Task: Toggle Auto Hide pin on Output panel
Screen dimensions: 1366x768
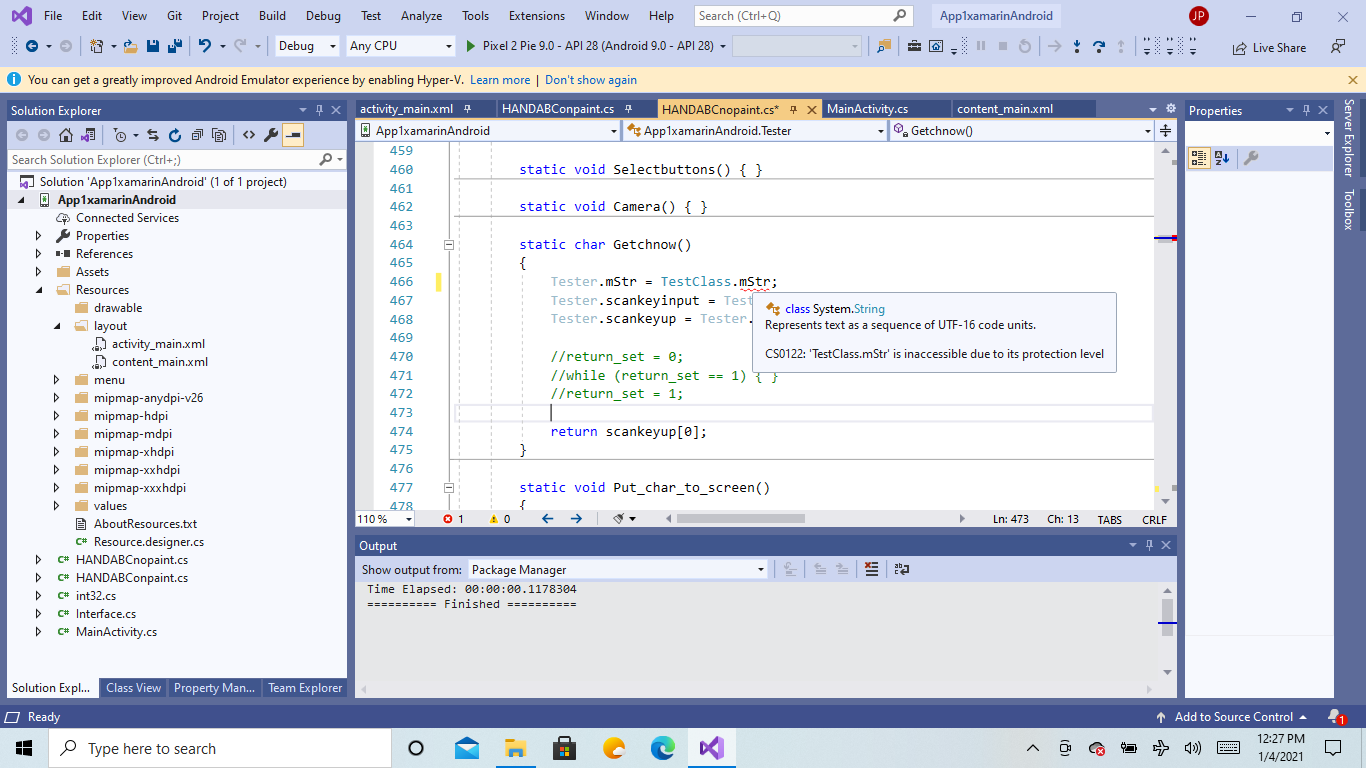Action: tap(1149, 545)
